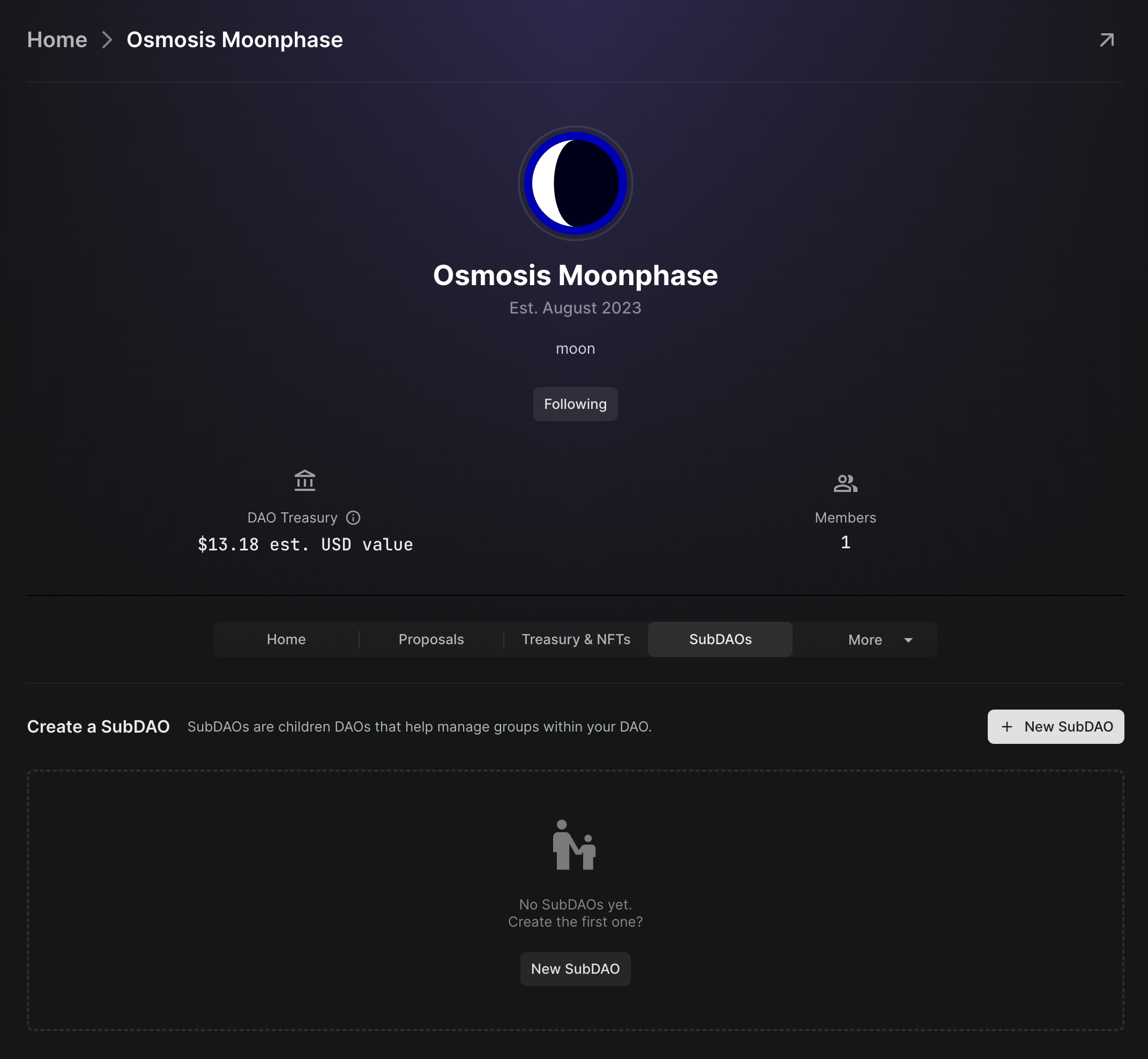Click the Osmosis Moonphase page title

(x=576, y=275)
